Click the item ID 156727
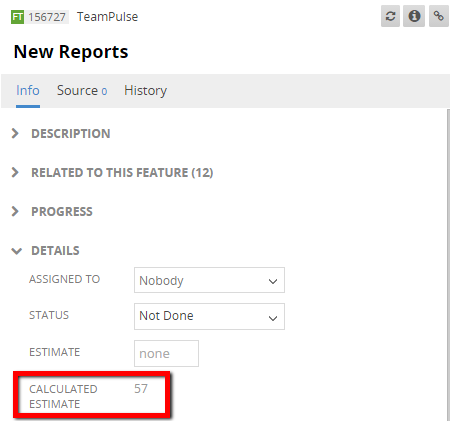The height and width of the screenshot is (421, 450). (47, 17)
